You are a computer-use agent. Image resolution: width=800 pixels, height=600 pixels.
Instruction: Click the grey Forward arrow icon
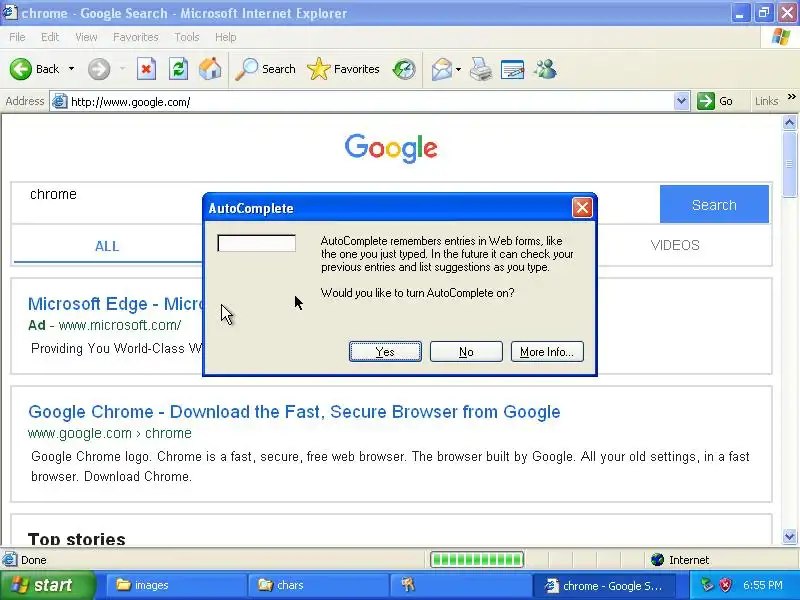[98, 69]
